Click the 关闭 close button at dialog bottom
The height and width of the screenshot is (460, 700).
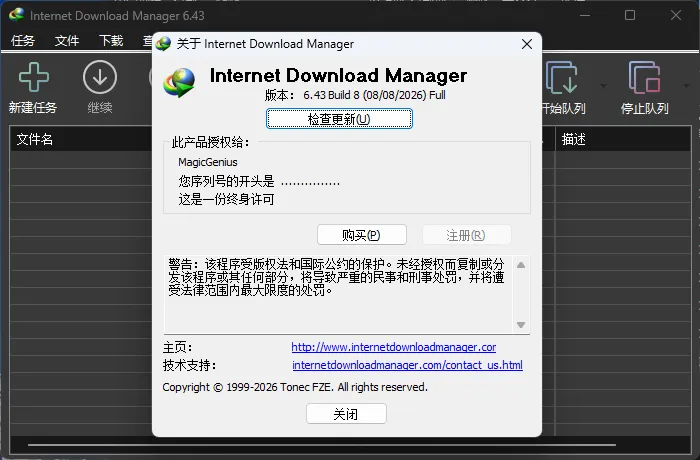click(x=346, y=414)
